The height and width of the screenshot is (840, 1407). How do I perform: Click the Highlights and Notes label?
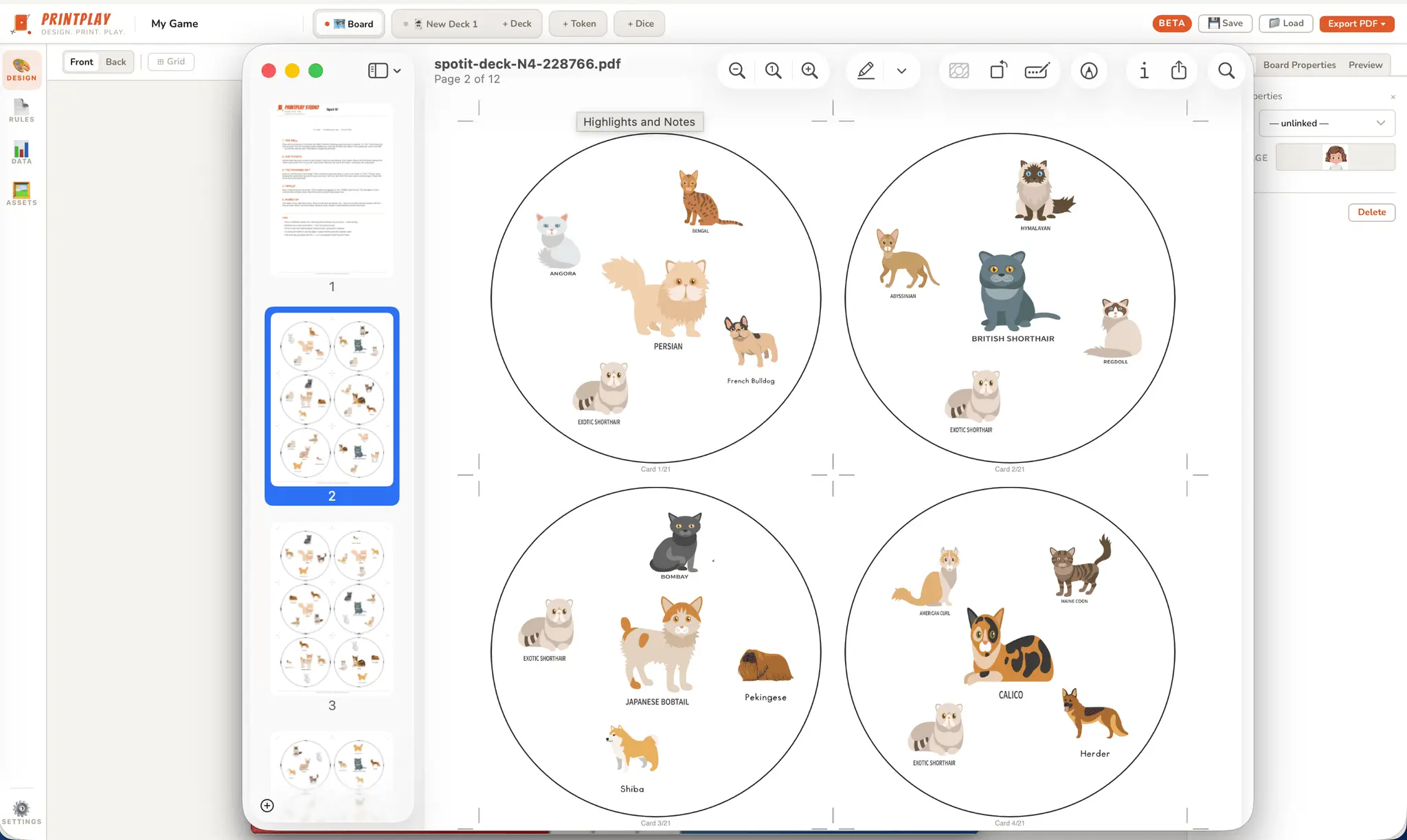click(x=639, y=122)
